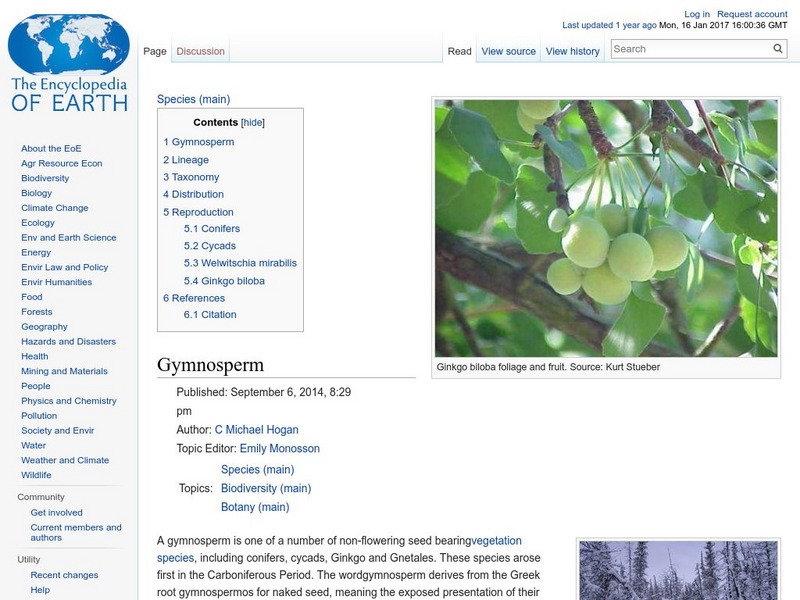Jump to section 5 Reproduction

point(198,212)
